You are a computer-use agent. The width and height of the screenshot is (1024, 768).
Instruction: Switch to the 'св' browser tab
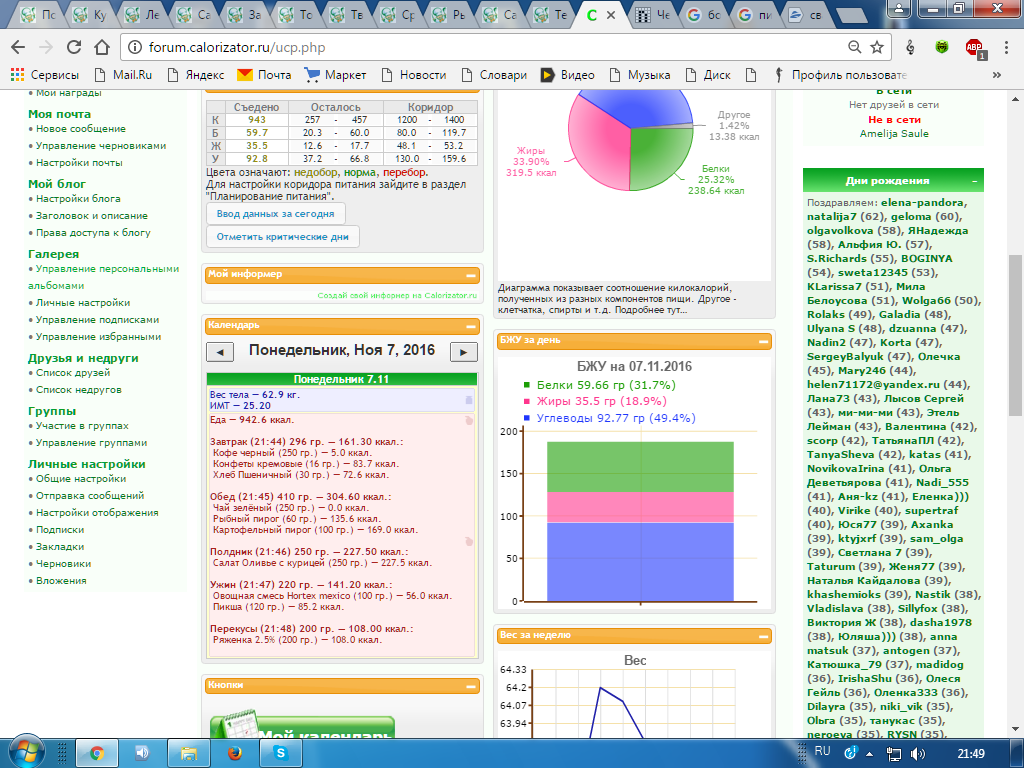(805, 14)
